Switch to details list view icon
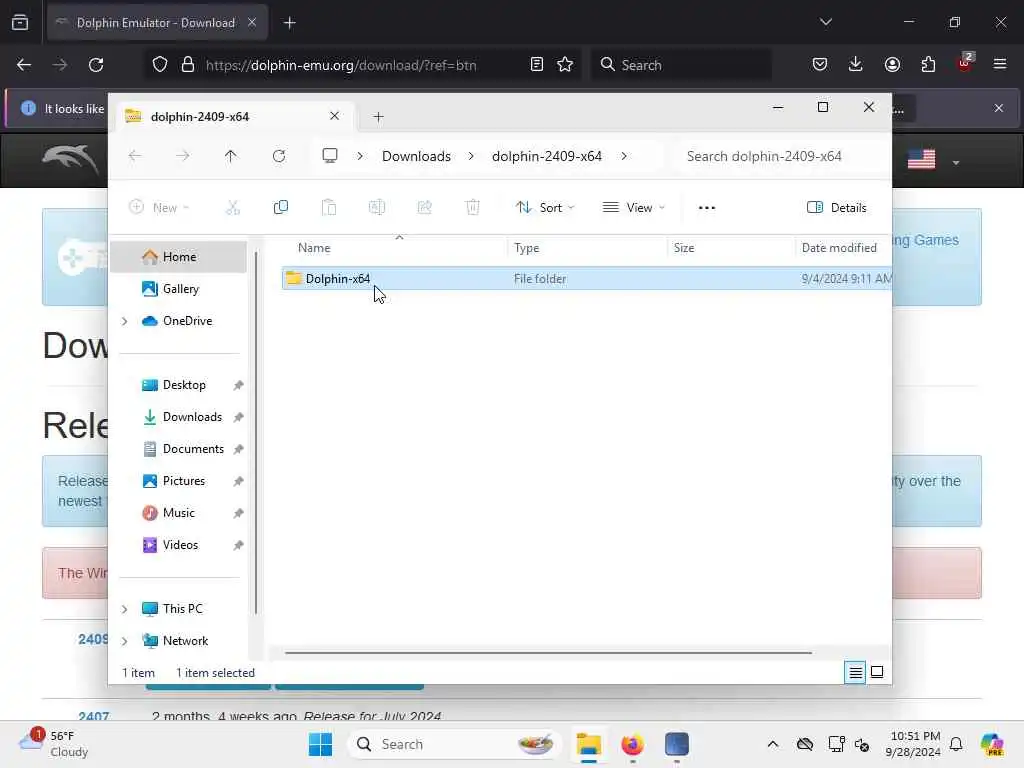1024x768 pixels. 856,672
